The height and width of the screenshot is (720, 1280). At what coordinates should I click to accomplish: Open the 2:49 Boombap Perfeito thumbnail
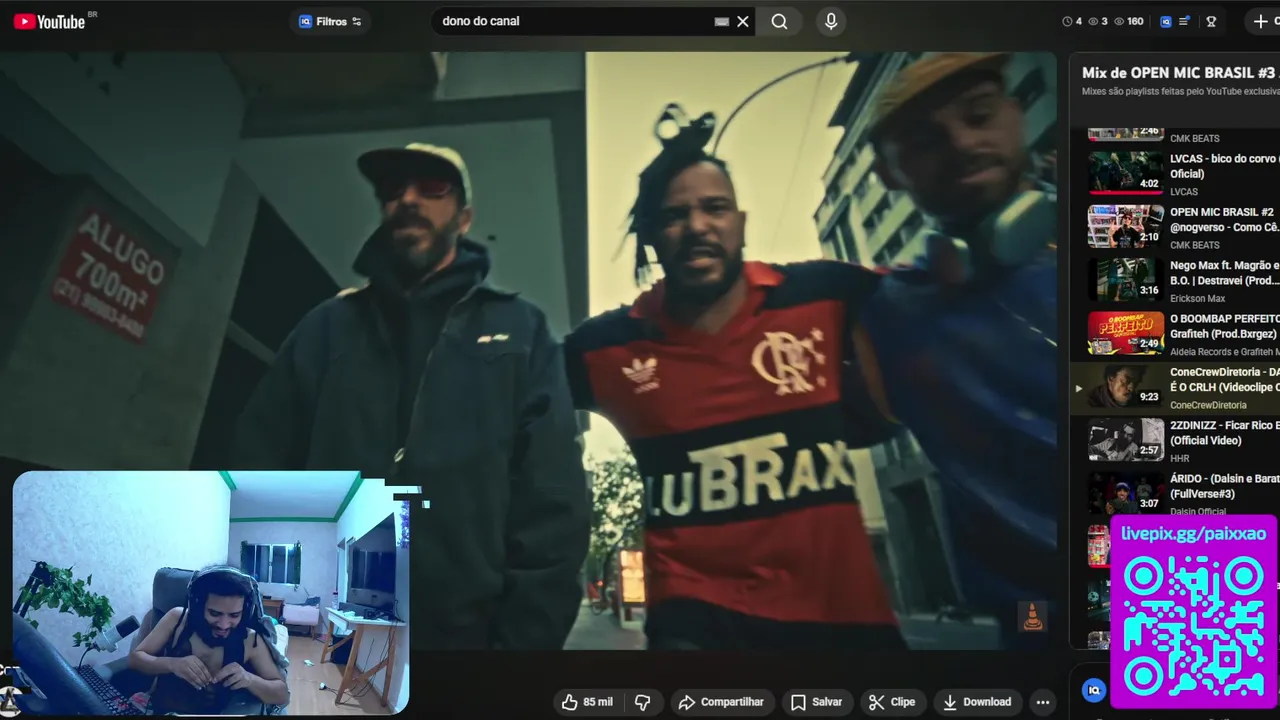pyautogui.click(x=1126, y=333)
